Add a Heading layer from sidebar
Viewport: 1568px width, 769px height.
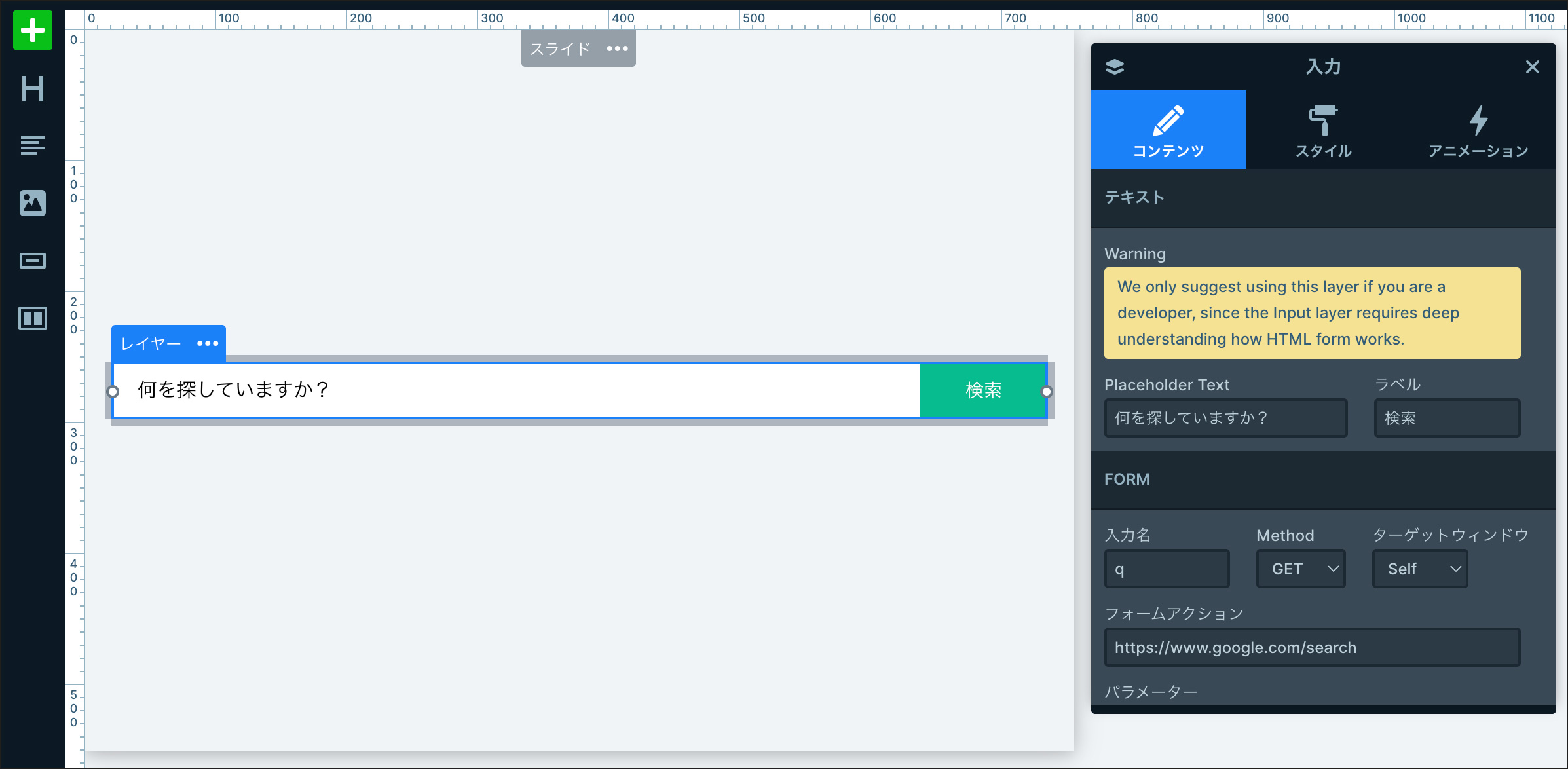(x=32, y=88)
